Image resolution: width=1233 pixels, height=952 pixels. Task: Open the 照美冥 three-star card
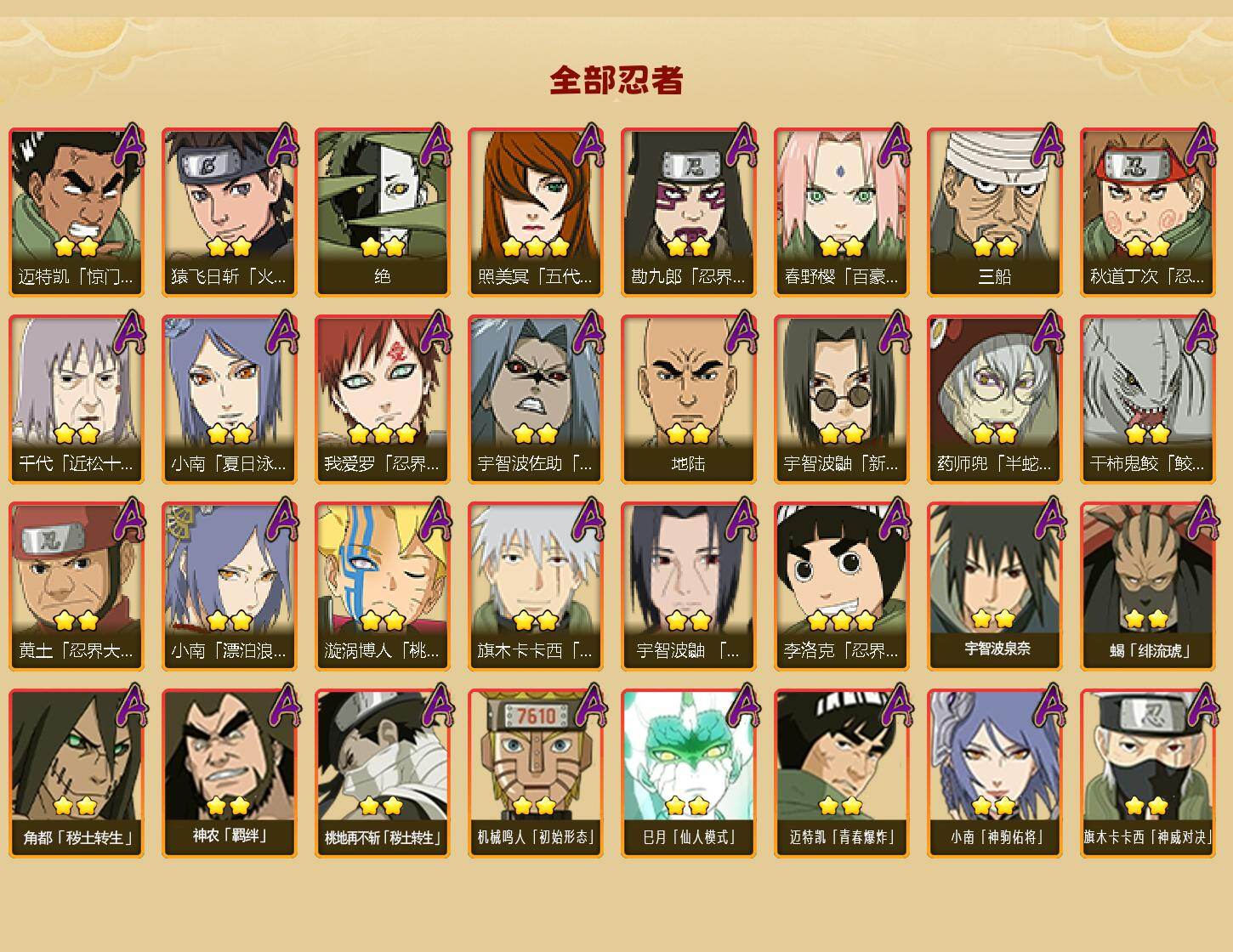pos(535,212)
